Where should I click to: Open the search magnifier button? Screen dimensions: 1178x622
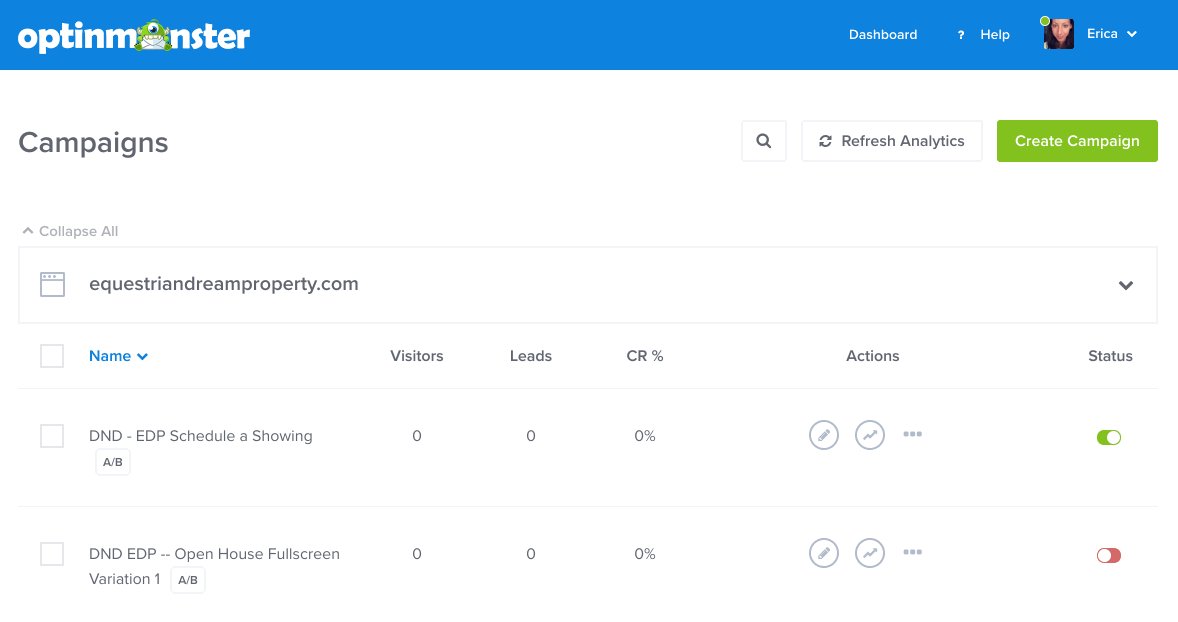pyautogui.click(x=764, y=141)
